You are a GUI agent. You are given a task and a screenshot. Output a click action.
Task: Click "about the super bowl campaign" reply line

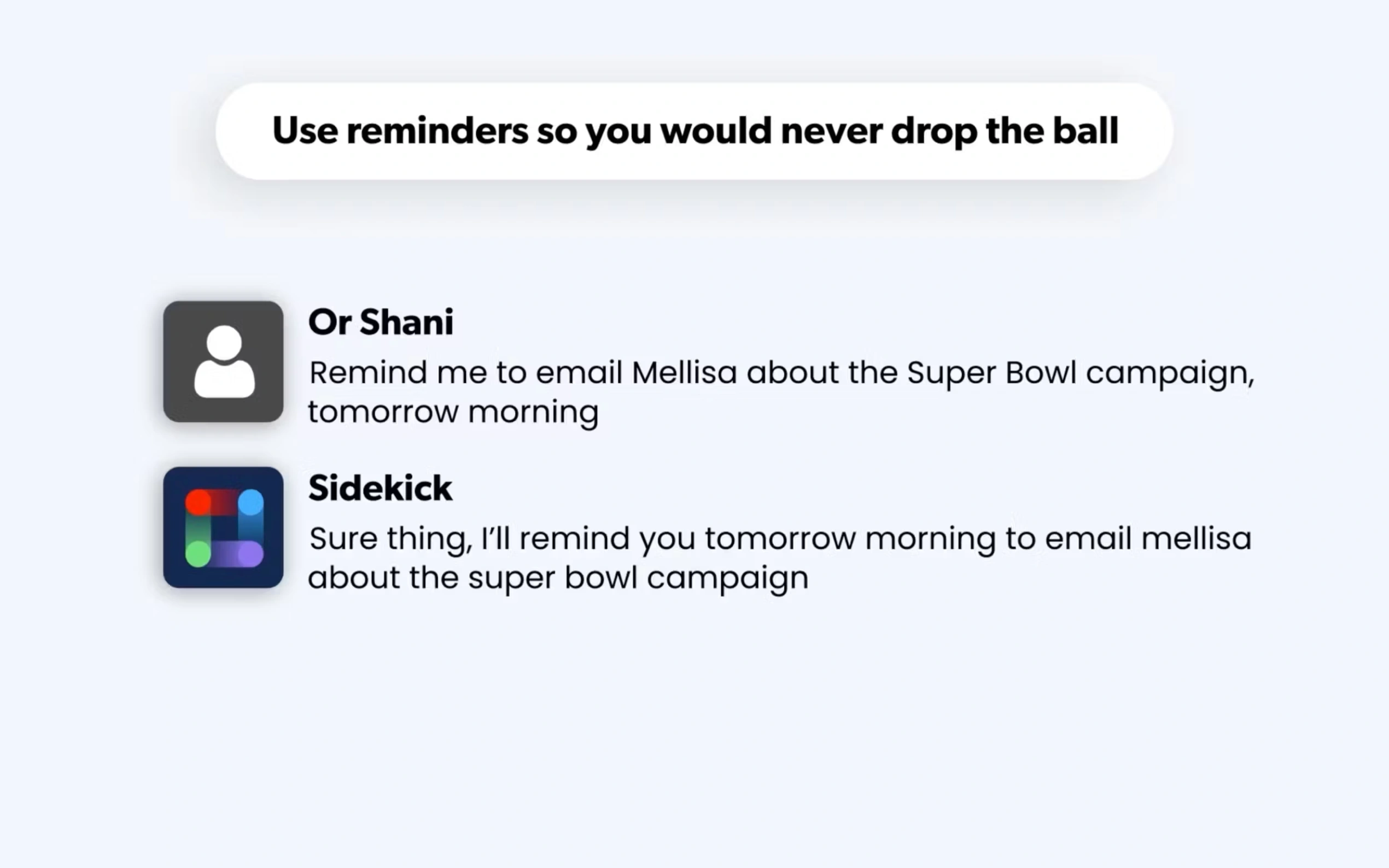click(558, 578)
